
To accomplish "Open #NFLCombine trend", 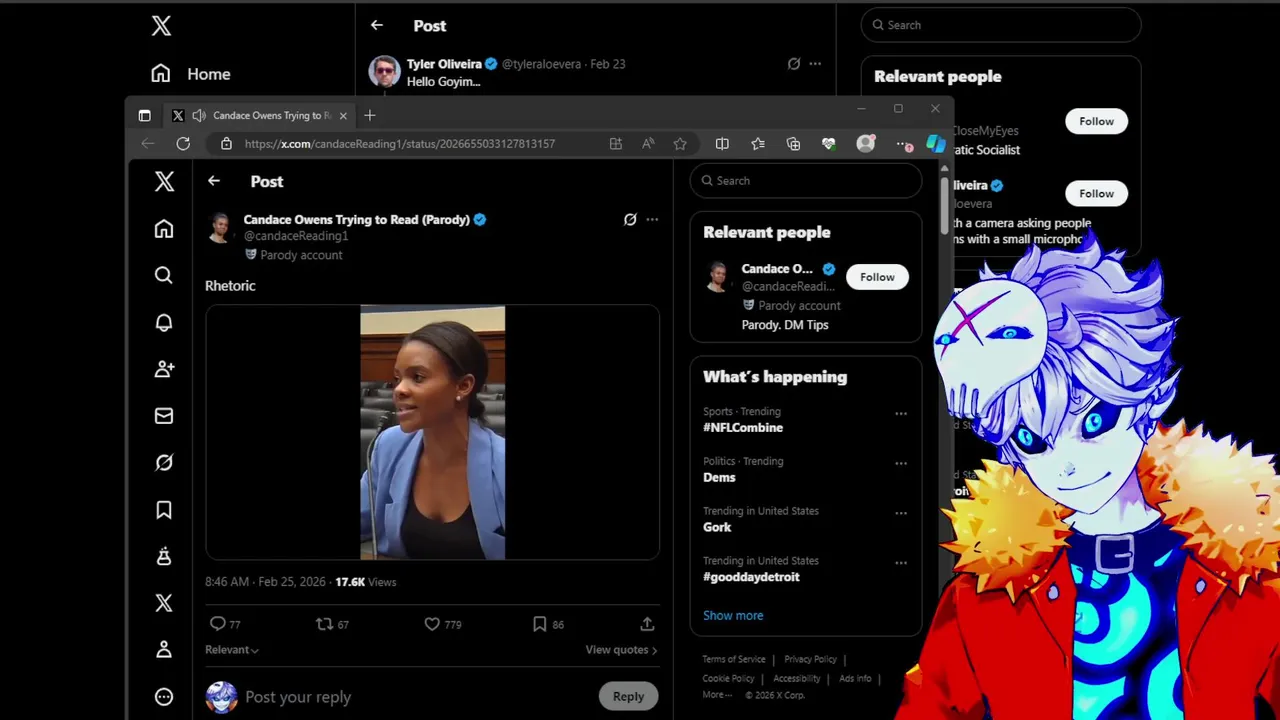I will coord(743,428).
